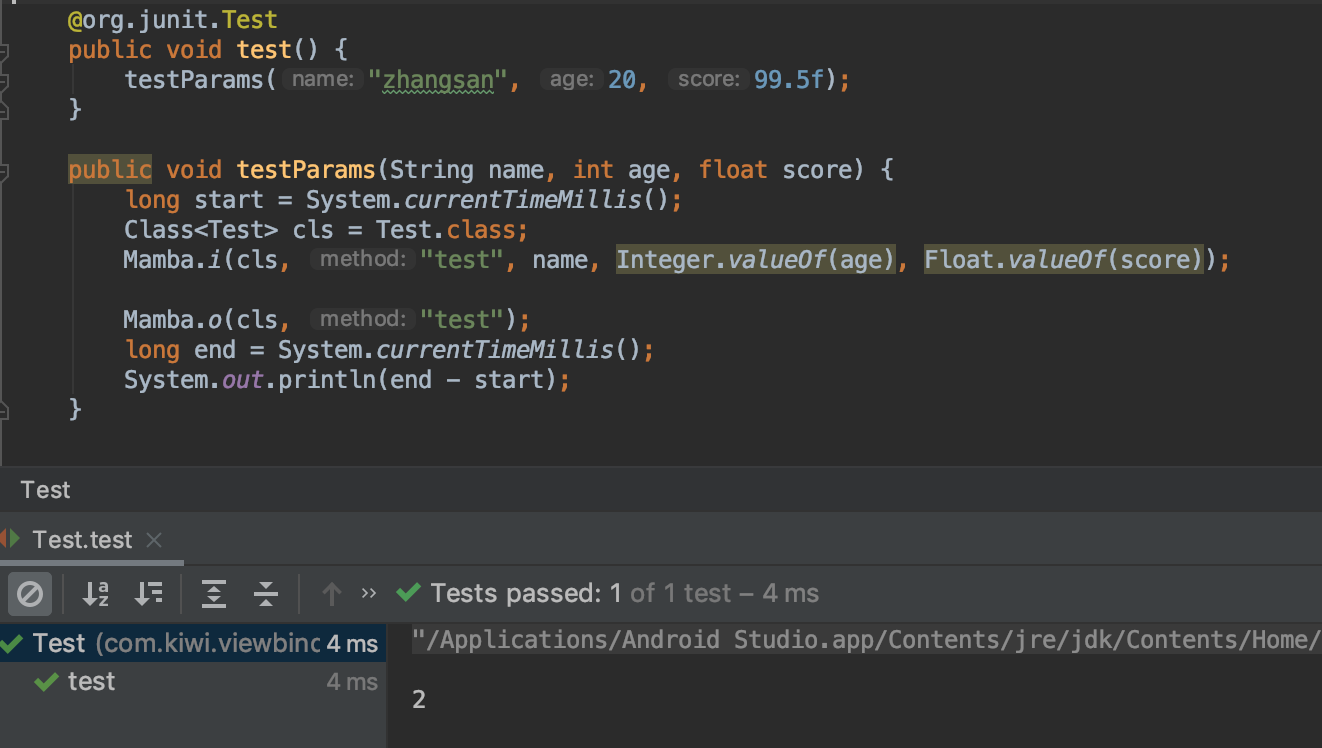This screenshot has width=1322, height=748.
Task: Click the highlighted Float.valueOf(score) expression
Action: 1065,260
